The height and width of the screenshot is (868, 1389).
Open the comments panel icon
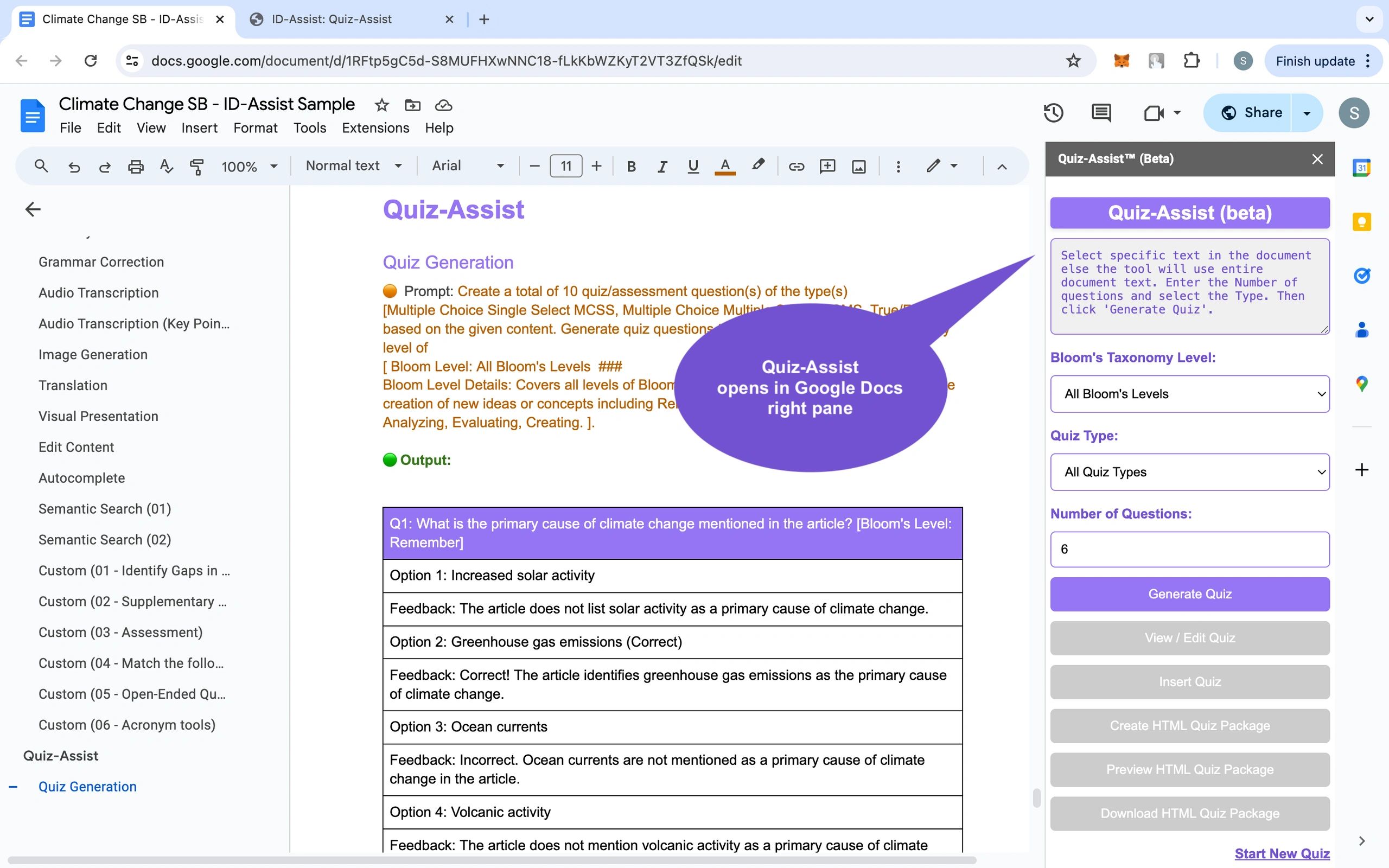pyautogui.click(x=1101, y=112)
